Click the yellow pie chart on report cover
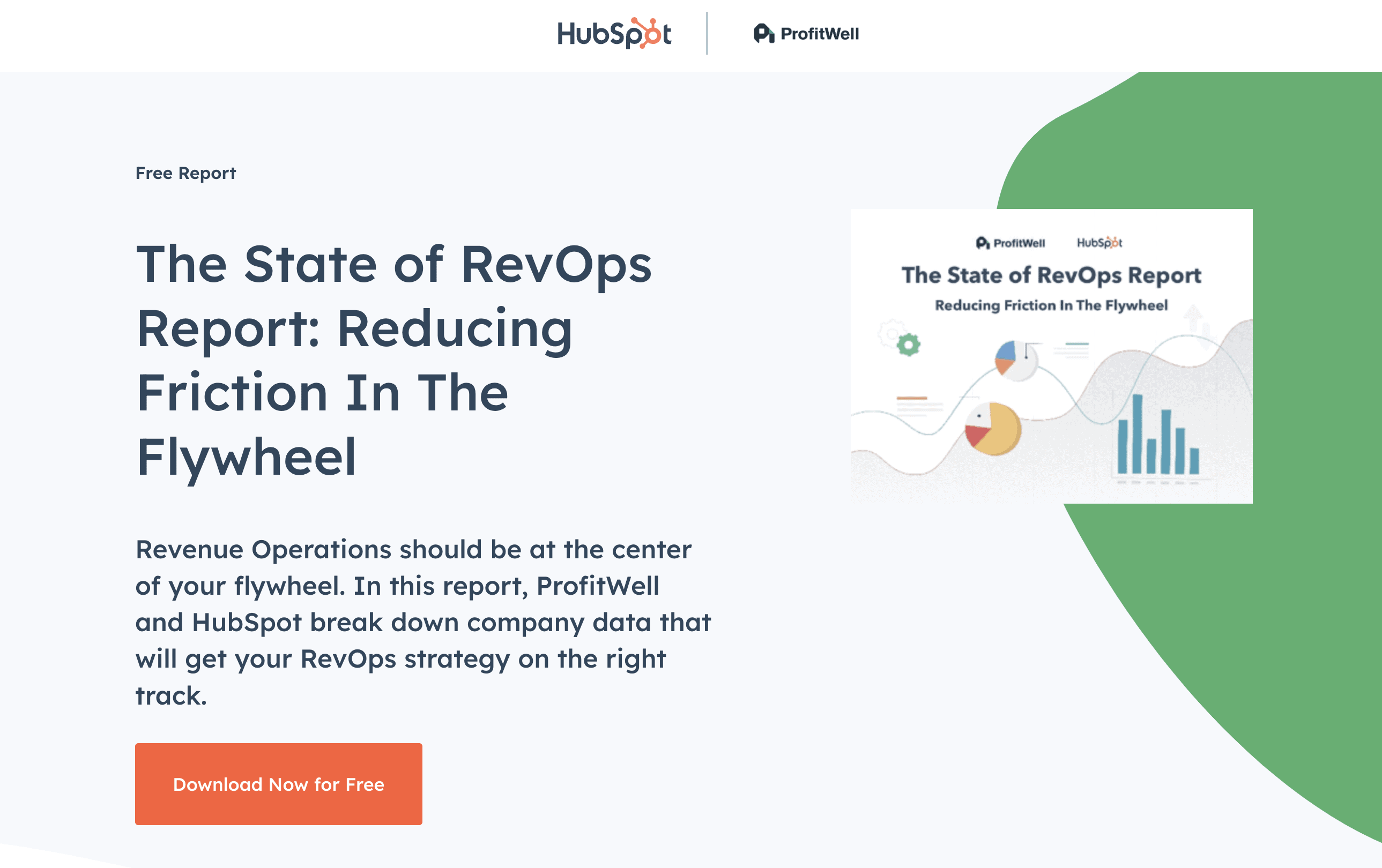The image size is (1382, 868). click(x=993, y=429)
